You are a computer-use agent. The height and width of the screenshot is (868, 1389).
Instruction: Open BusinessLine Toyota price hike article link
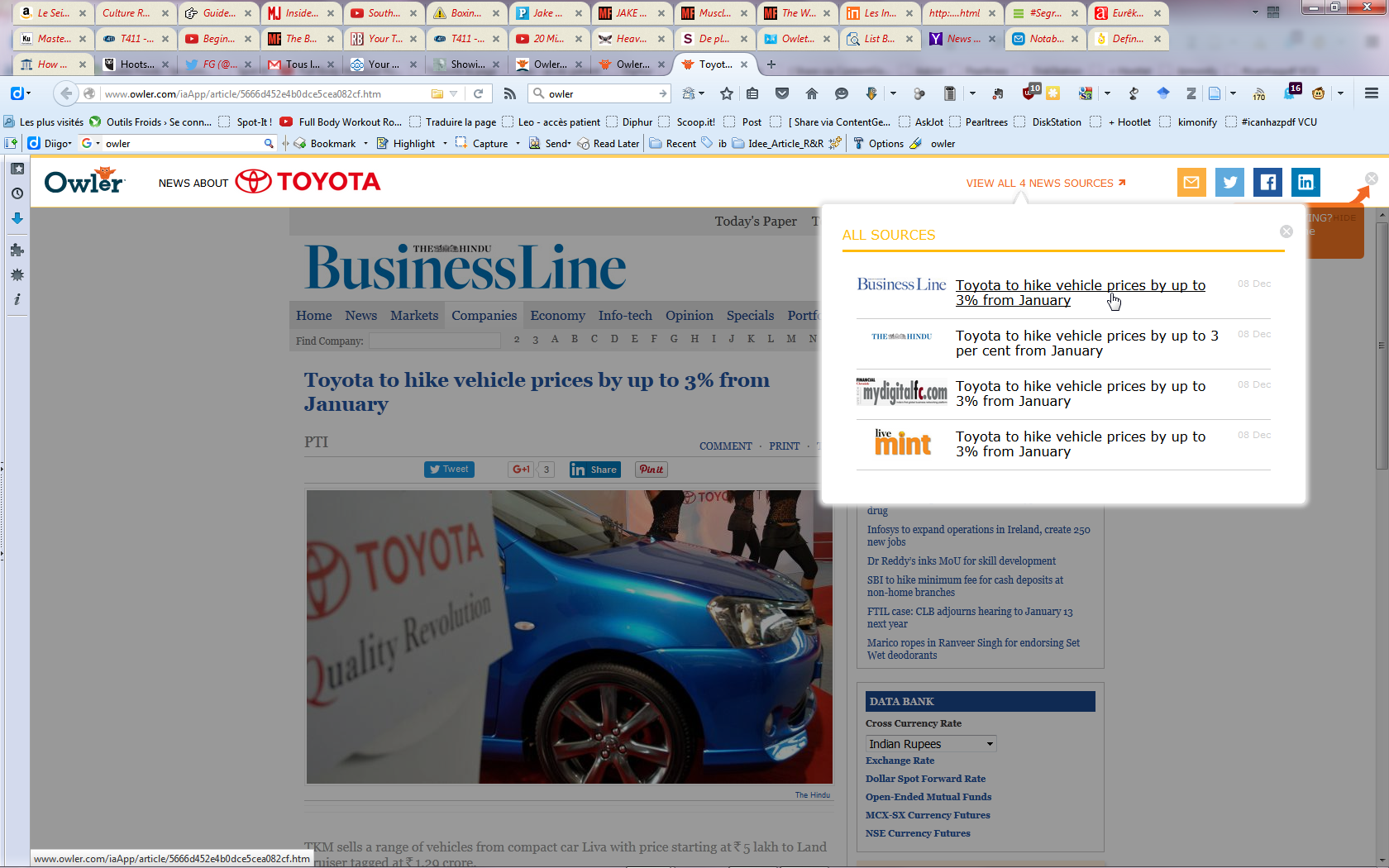(1080, 293)
